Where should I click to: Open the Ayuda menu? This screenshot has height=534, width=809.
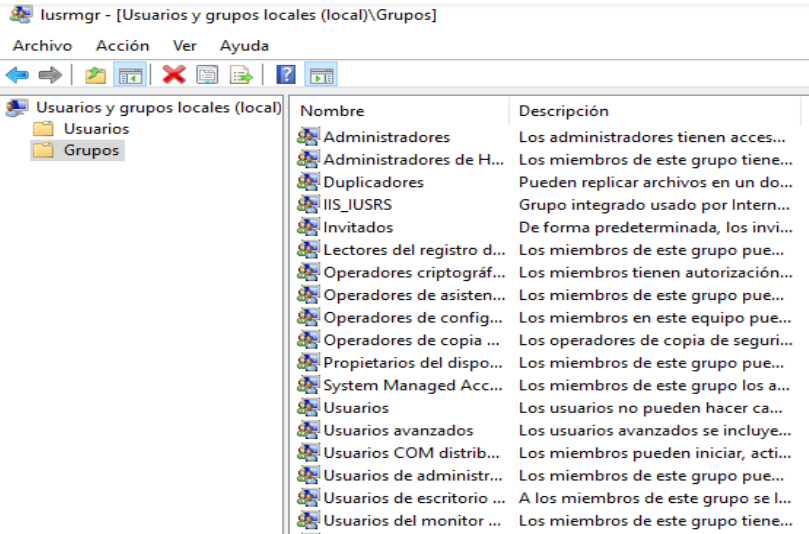[244, 46]
